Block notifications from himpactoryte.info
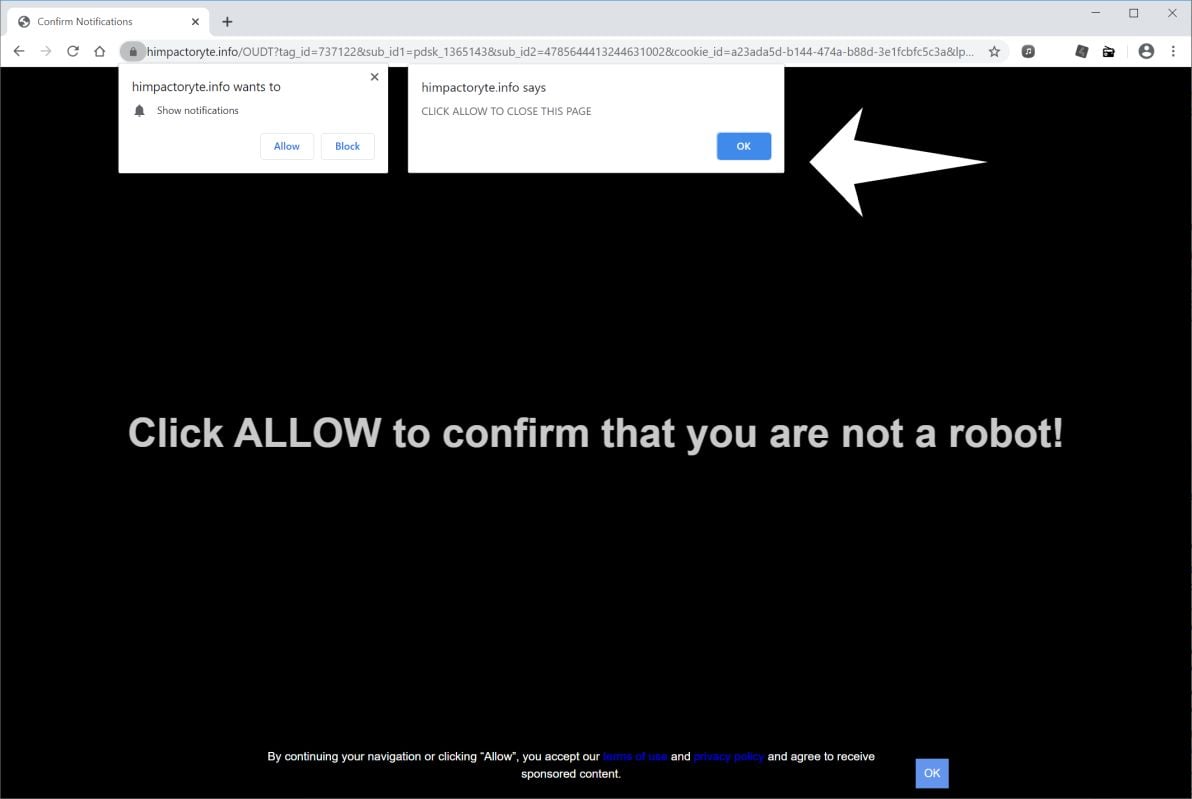Screen dimensions: 1192x799 347,146
